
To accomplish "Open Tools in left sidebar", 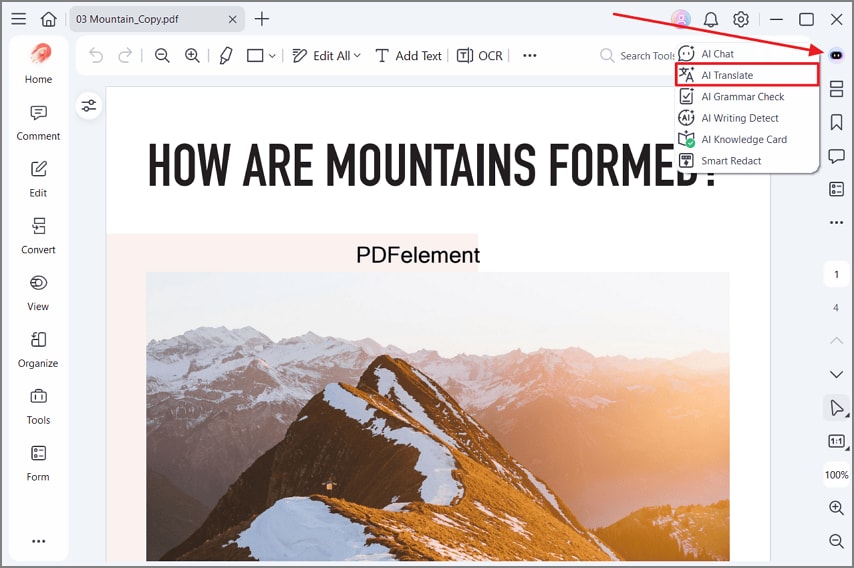I will tap(38, 407).
